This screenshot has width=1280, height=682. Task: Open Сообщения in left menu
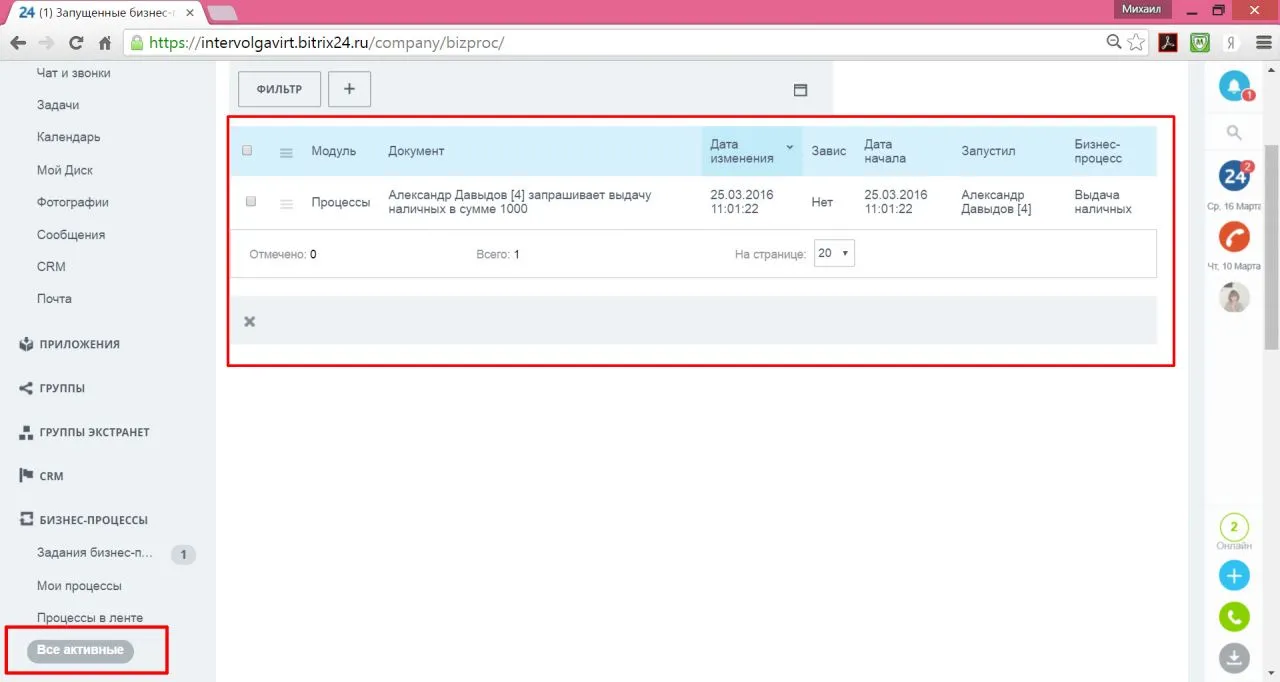[71, 235]
